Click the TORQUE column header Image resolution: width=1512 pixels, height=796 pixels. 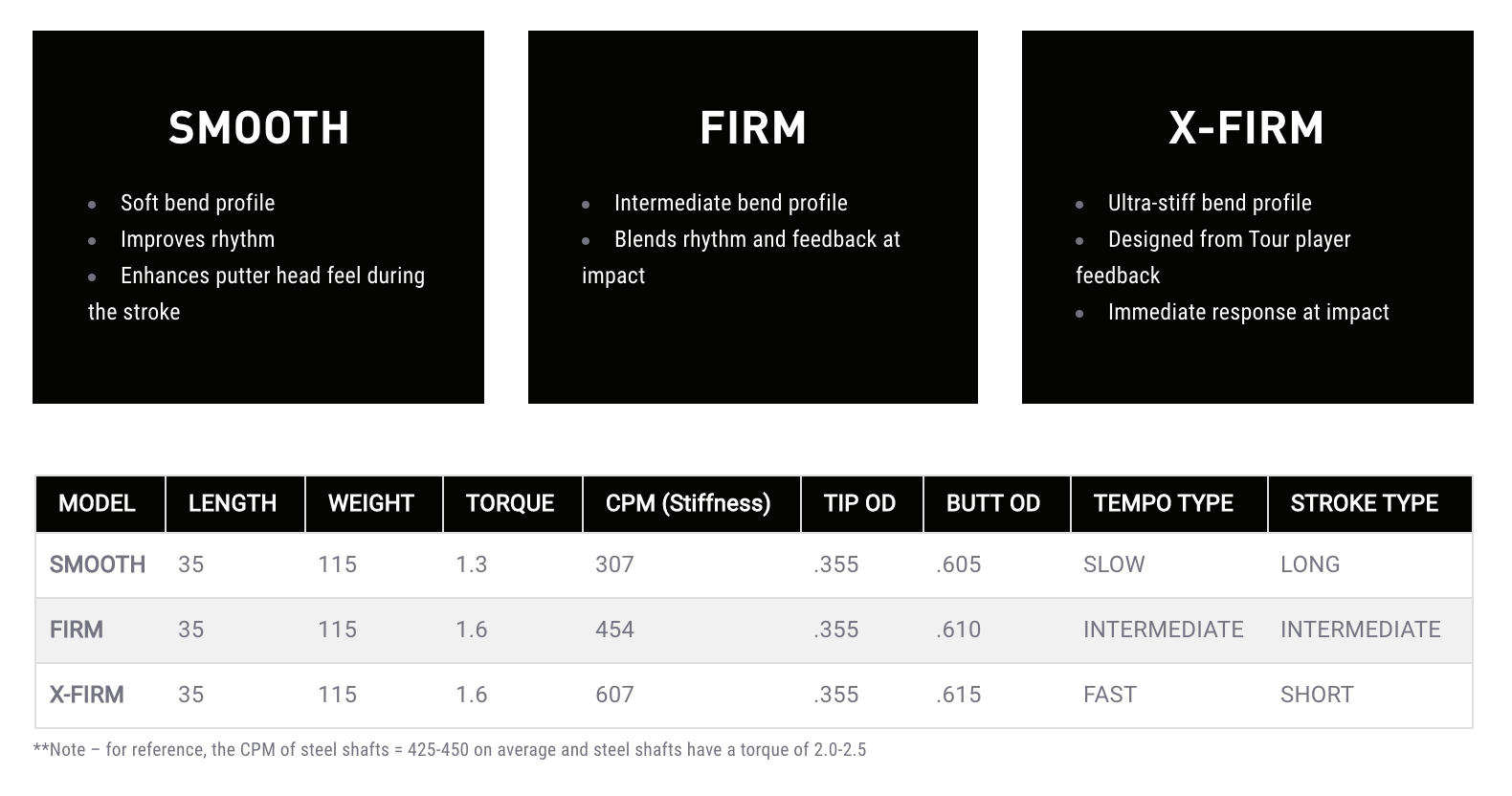pos(510,503)
